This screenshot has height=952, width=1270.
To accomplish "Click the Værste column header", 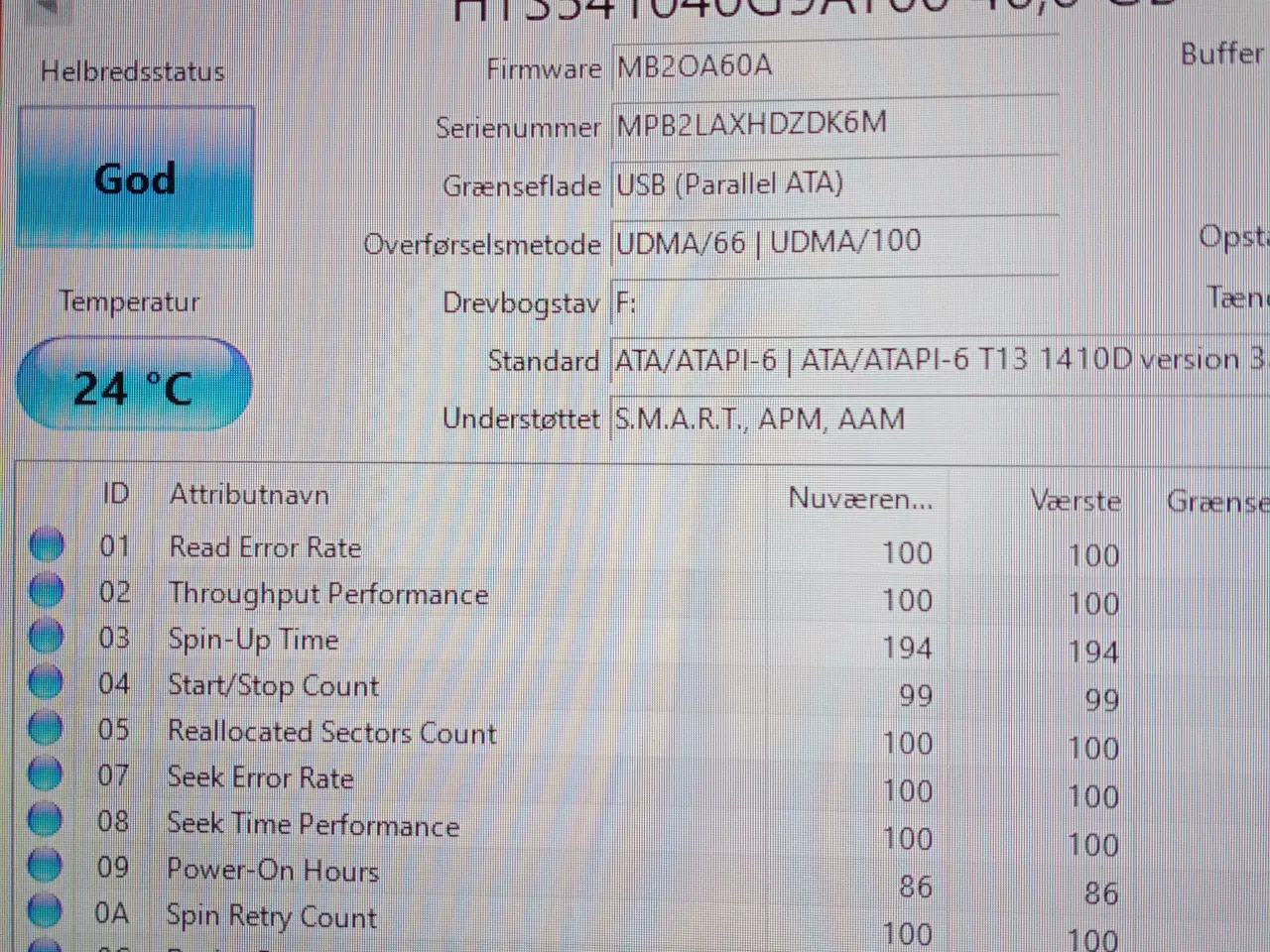I will [x=1076, y=501].
